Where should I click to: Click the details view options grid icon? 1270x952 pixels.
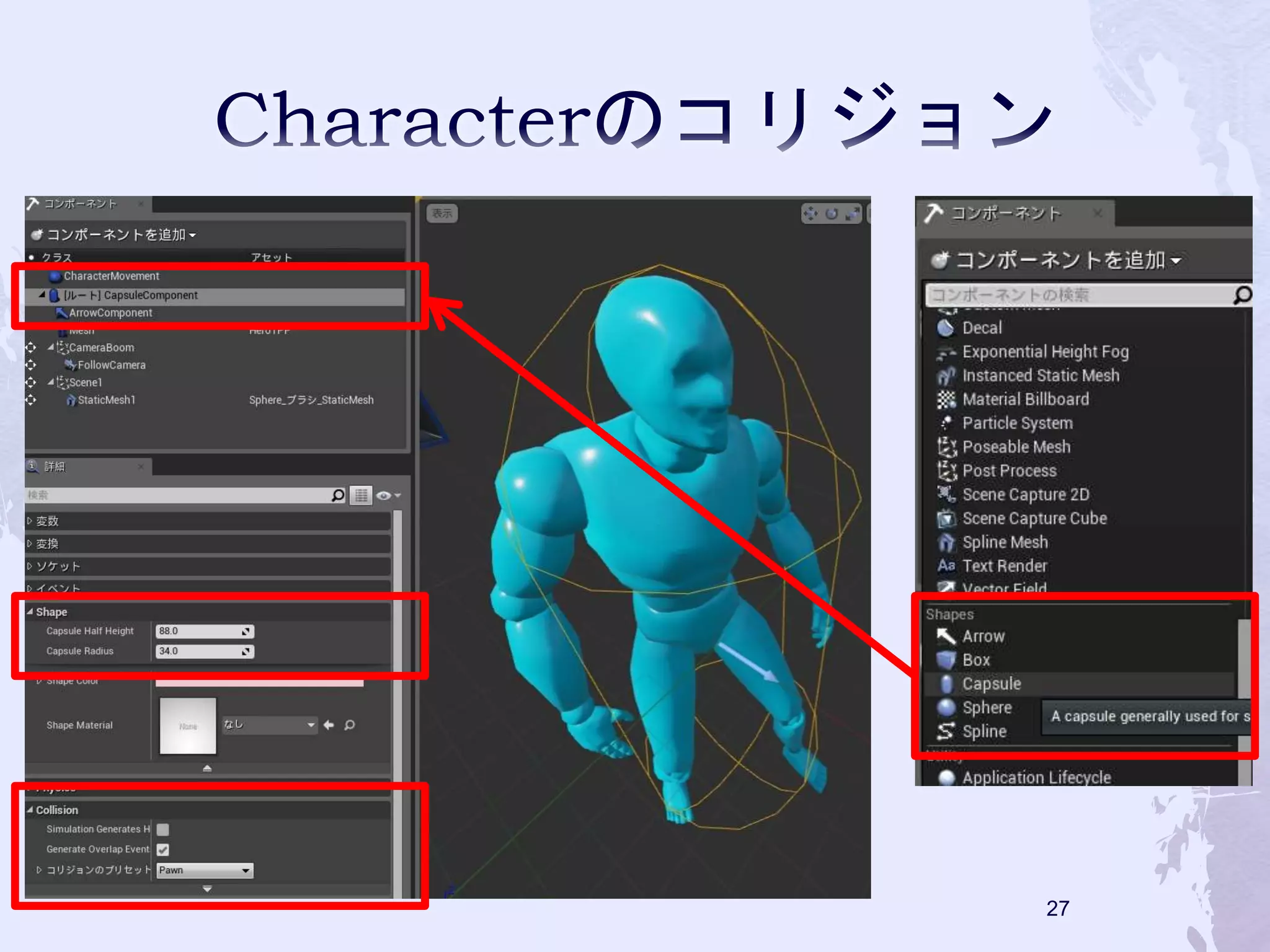coord(361,495)
